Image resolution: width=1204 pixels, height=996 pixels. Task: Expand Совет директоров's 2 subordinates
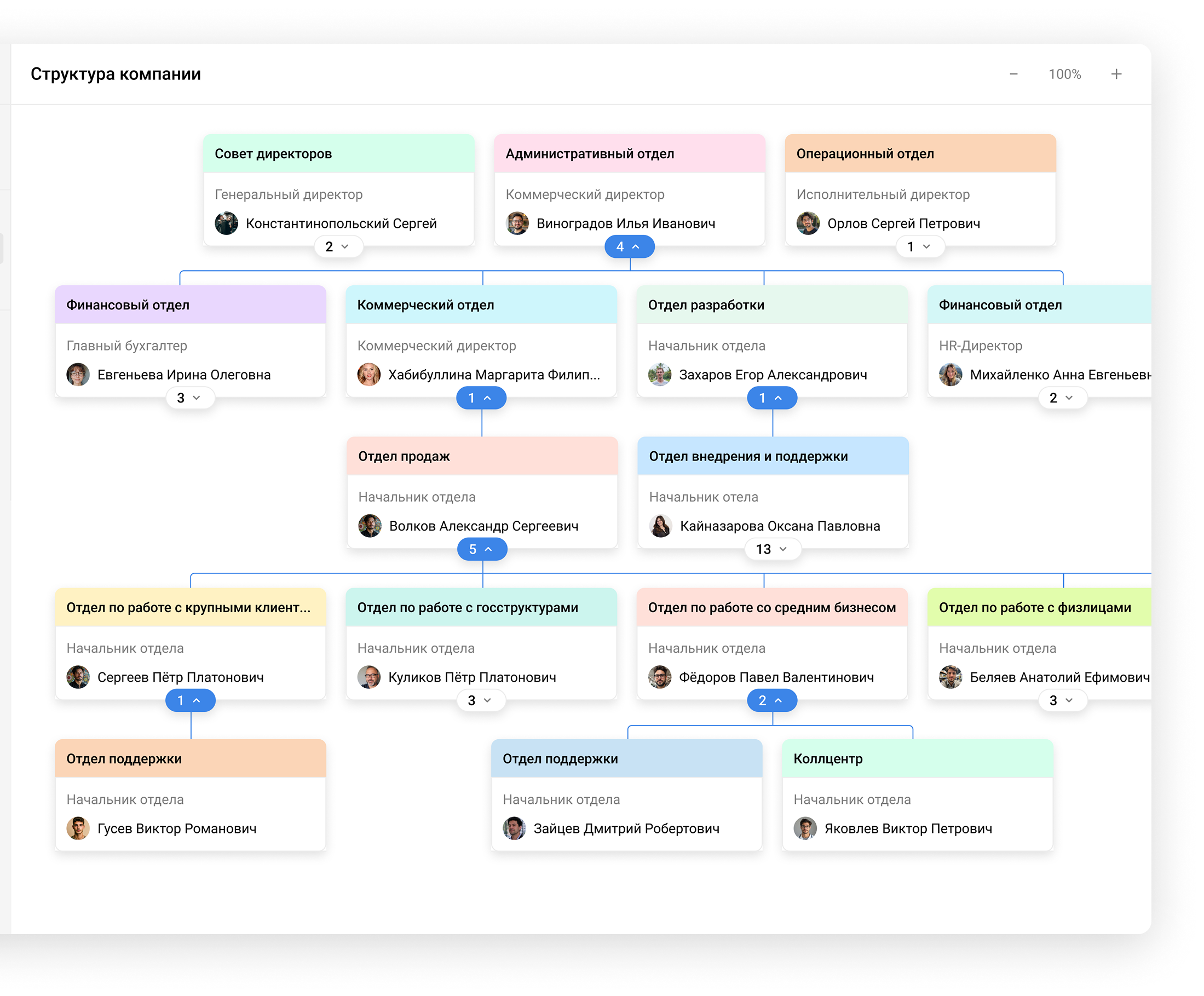338,246
